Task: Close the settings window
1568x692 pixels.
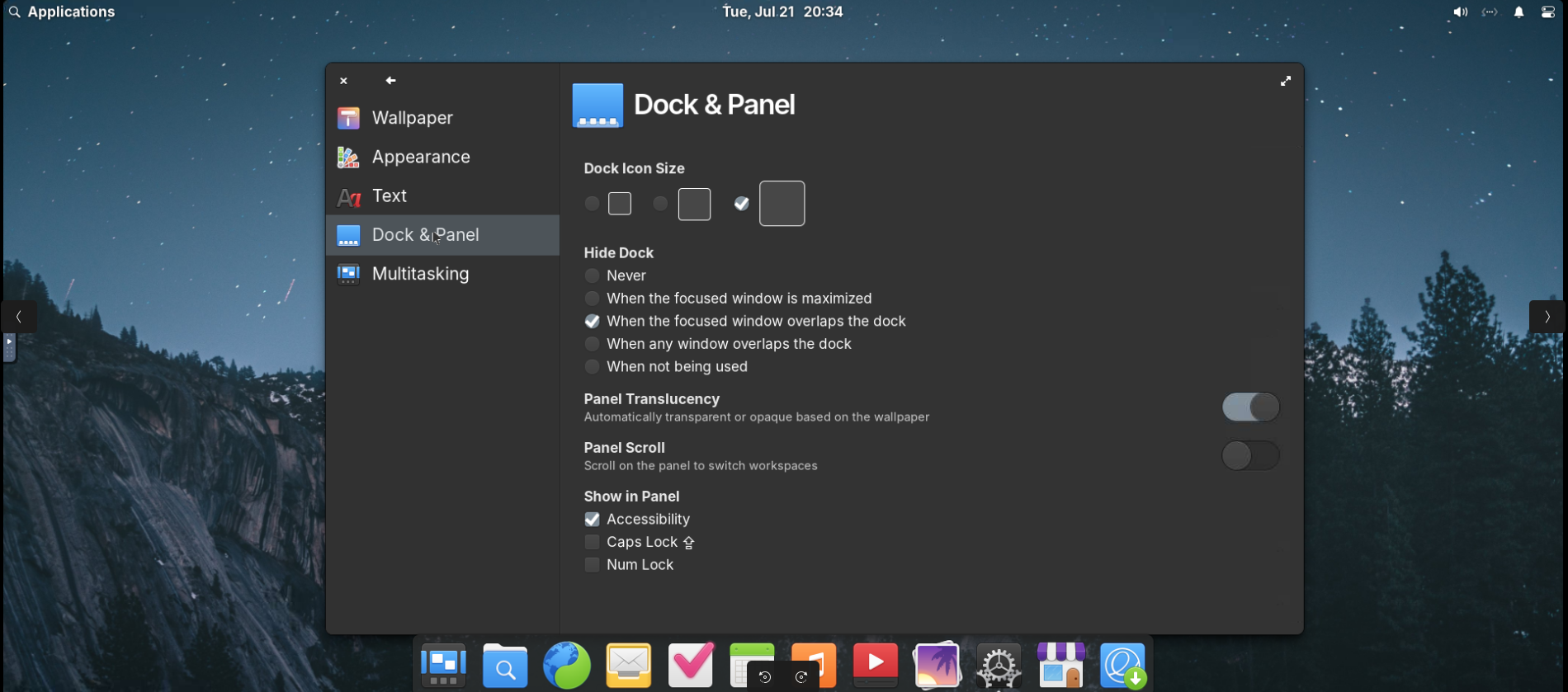Action: [x=344, y=81]
